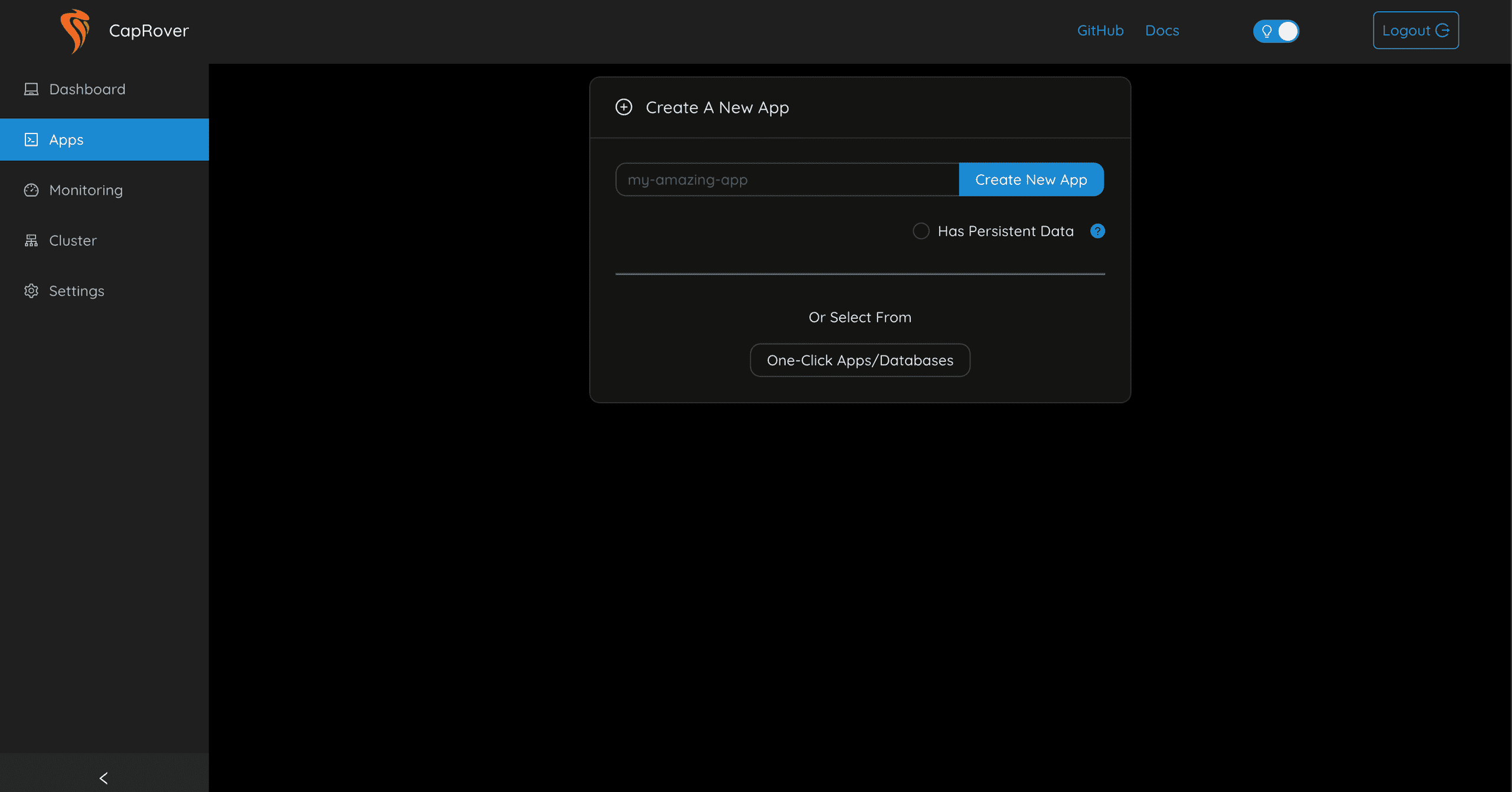Screen dimensions: 1512x792
Task: Open the Docs link
Action: coord(1162,31)
